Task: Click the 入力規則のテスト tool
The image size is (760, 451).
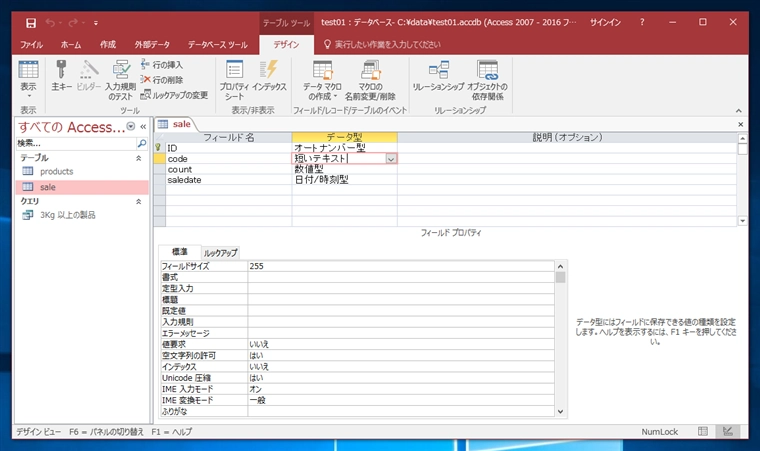Action: click(x=120, y=80)
